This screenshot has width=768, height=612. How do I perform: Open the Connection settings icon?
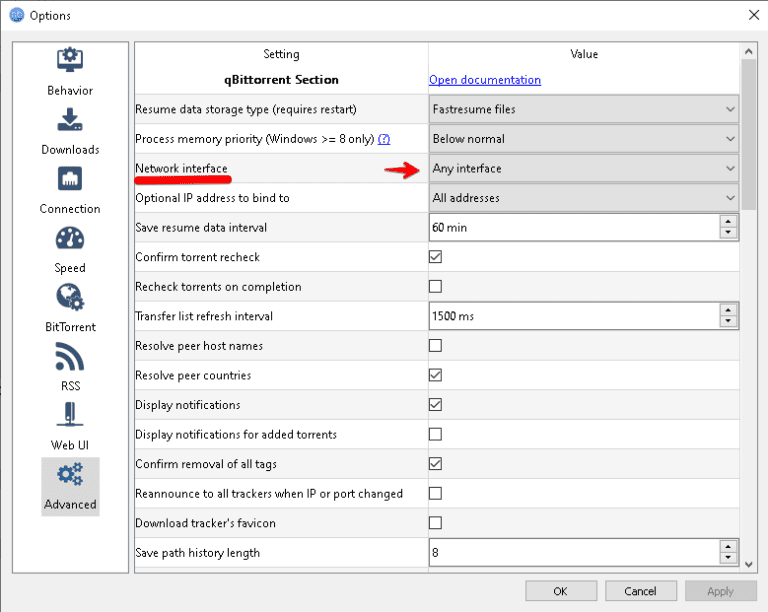70,179
